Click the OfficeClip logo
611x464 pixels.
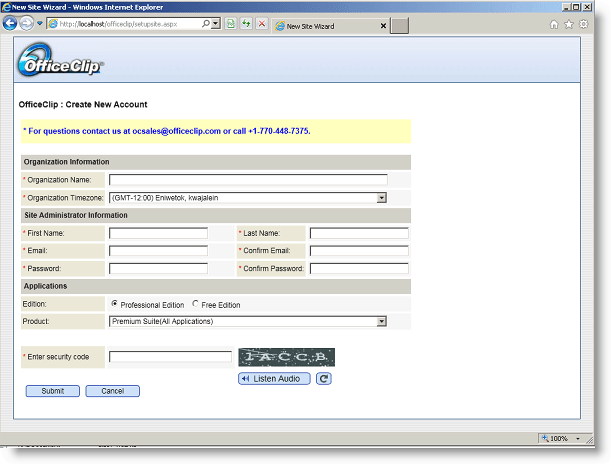pos(60,60)
